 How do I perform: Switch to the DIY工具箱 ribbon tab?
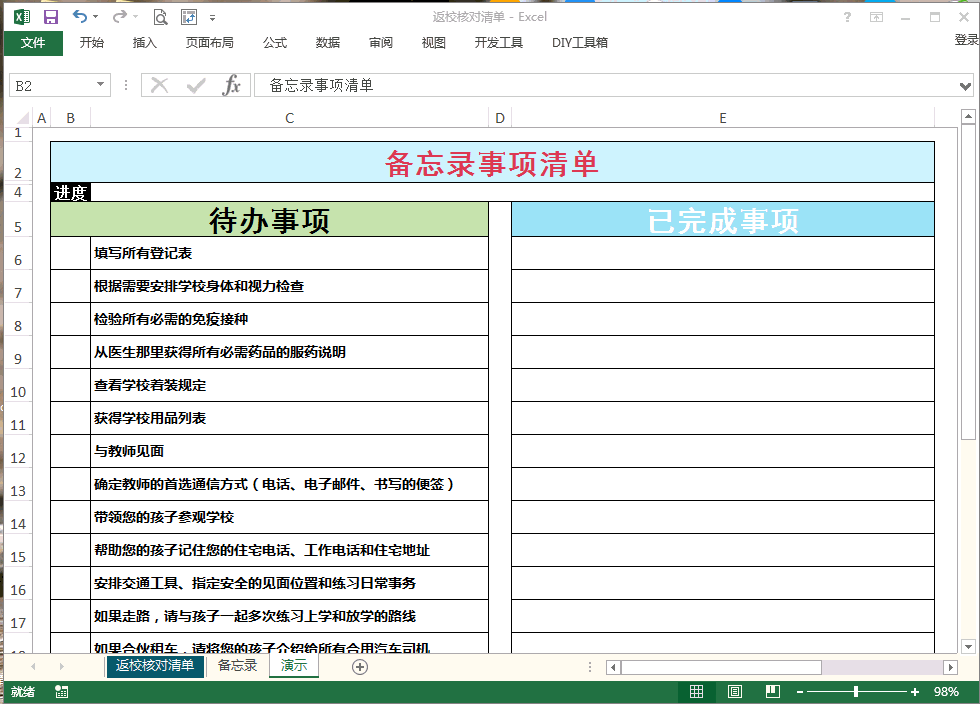(579, 43)
